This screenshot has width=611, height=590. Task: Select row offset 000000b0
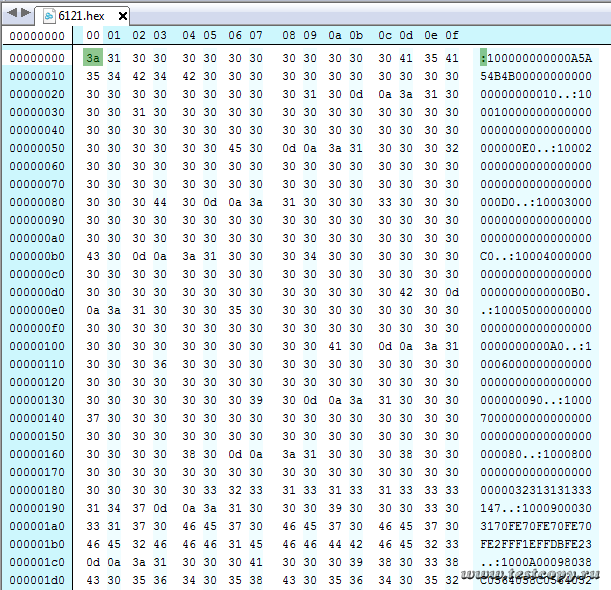coord(36,256)
